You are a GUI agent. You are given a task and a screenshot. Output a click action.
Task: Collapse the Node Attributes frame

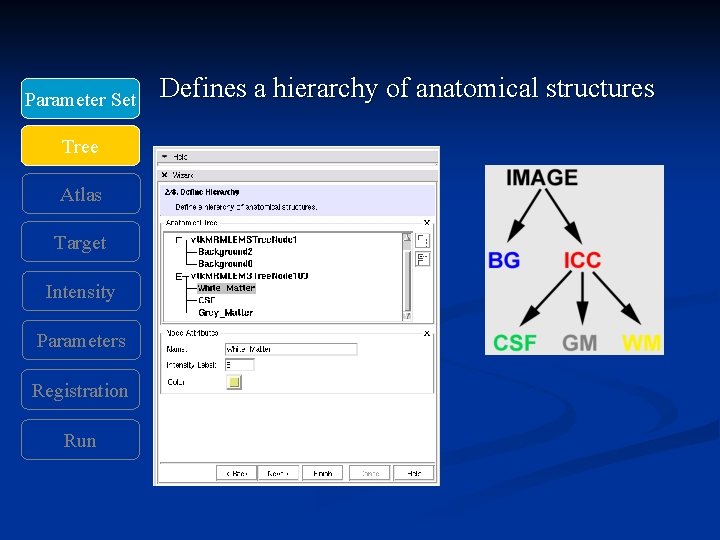coord(427,333)
